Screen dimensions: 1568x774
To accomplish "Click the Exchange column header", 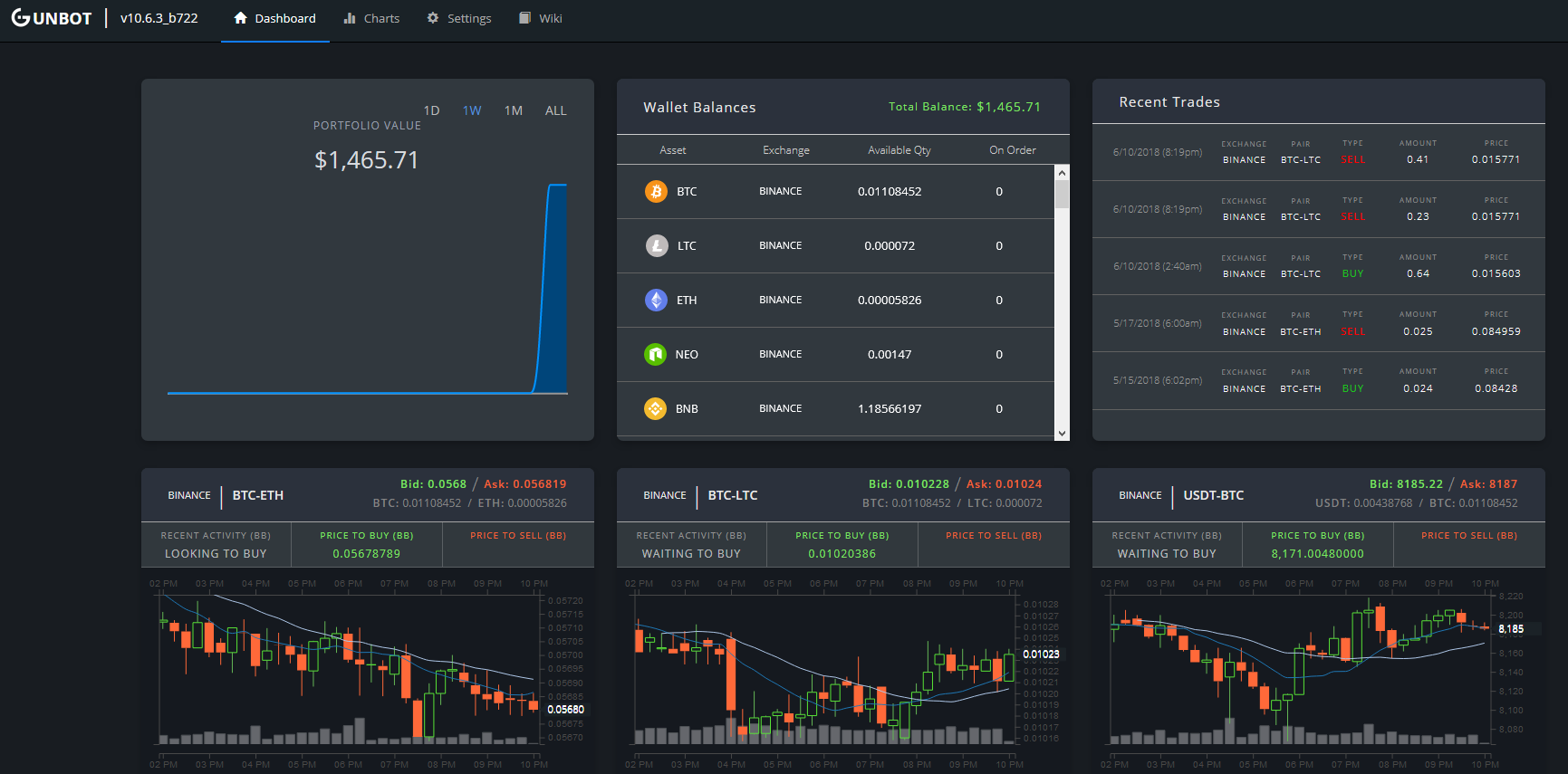I will tap(786, 150).
